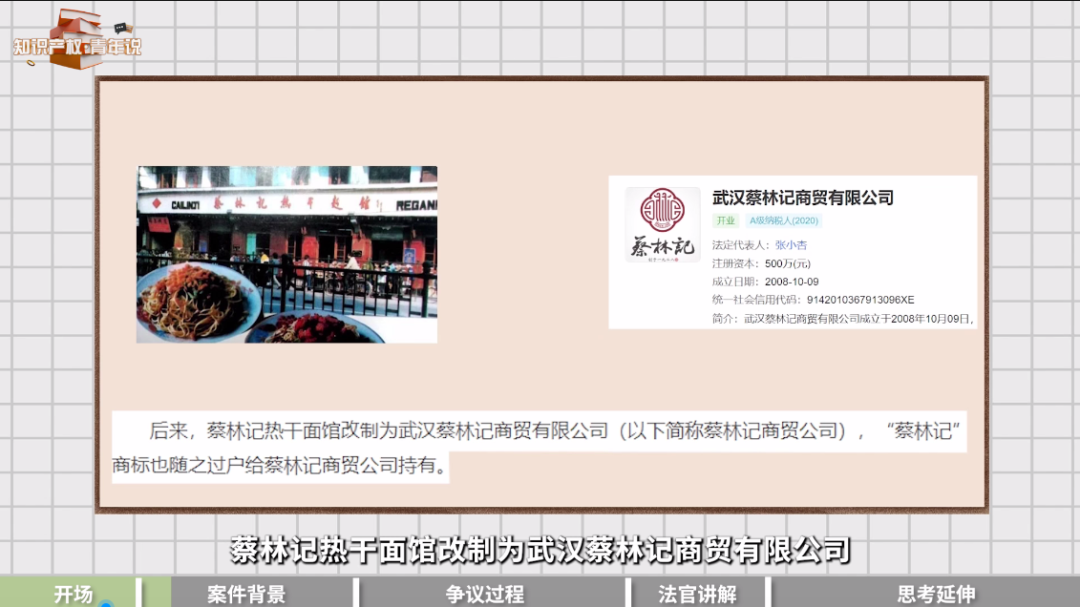Click the blue progress marker under 开场
The width and height of the screenshot is (1080, 607).
106,604
